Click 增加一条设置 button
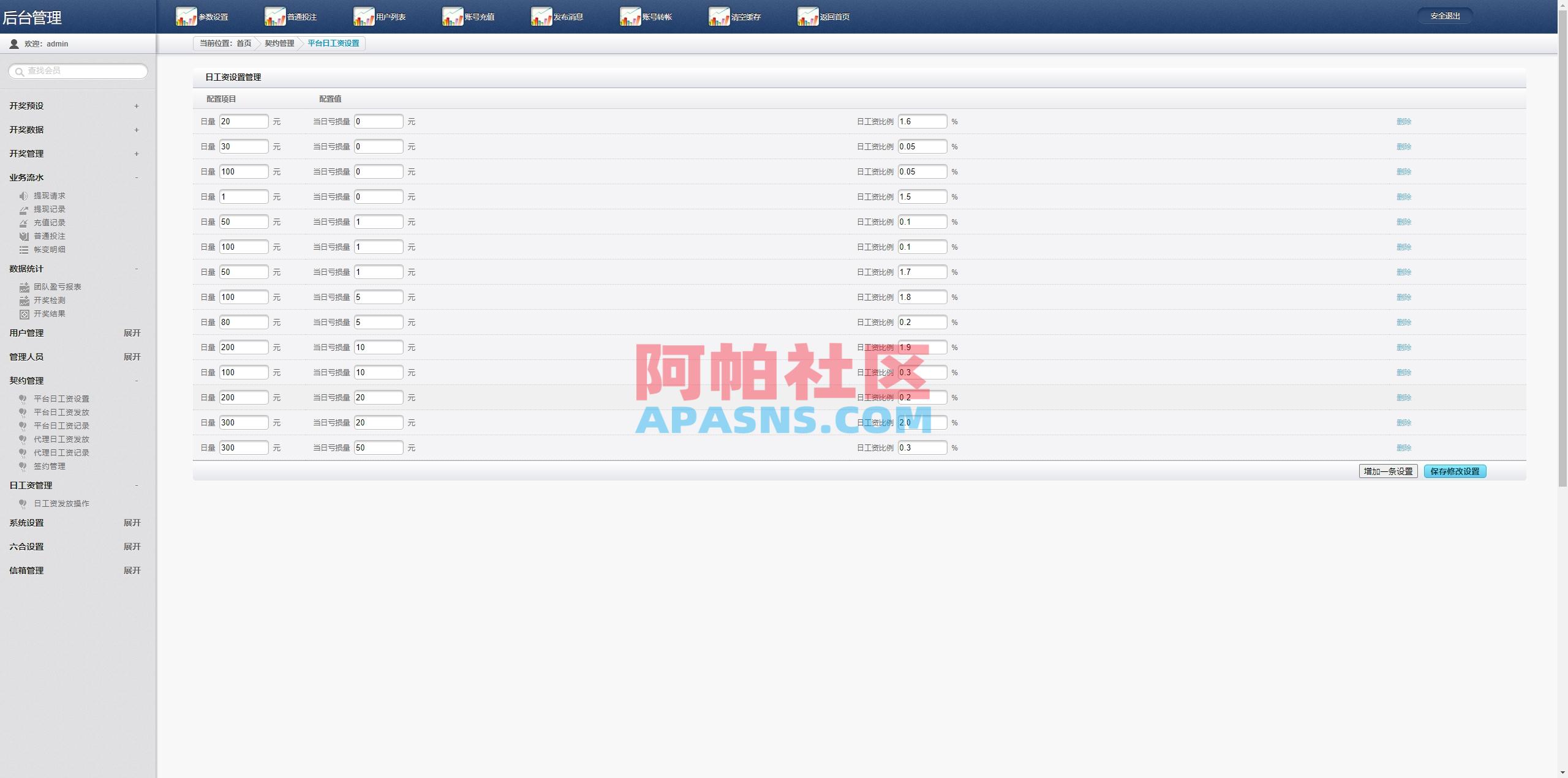 pos(1388,471)
